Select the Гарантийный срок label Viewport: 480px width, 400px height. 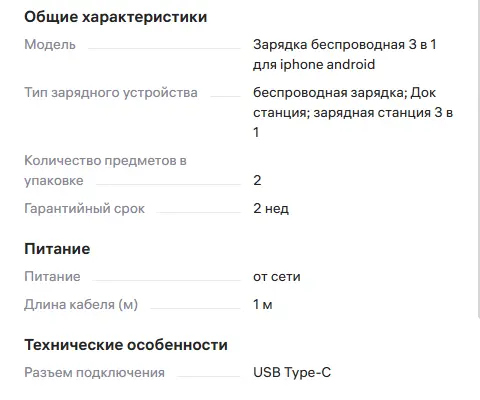click(84, 209)
